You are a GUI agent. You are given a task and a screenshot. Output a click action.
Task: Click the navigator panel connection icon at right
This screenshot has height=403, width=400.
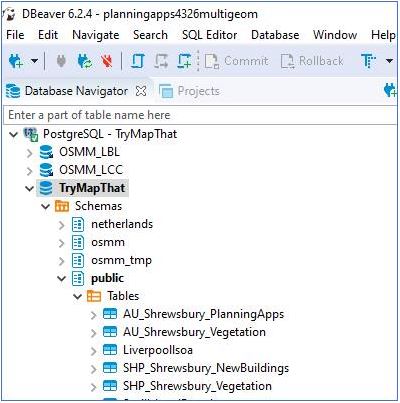[x=390, y=91]
